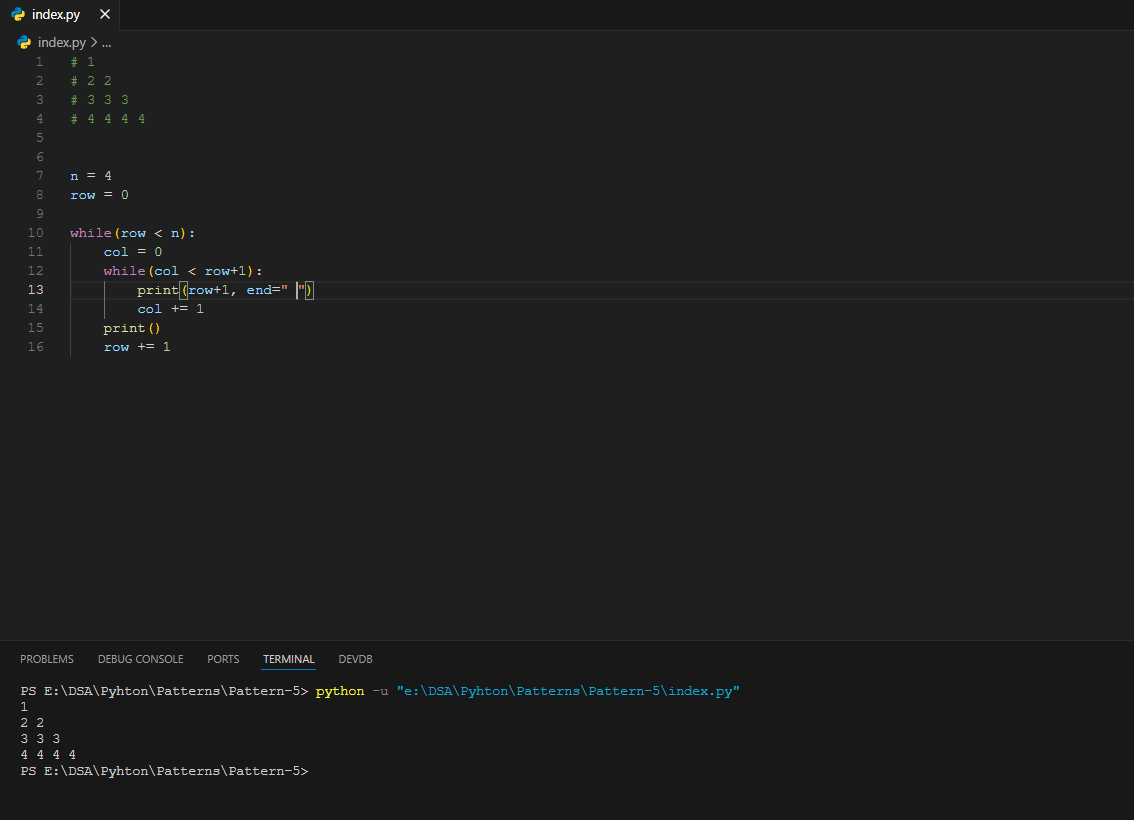
Task: Click line number 13 in the gutter
Action: pyautogui.click(x=35, y=290)
